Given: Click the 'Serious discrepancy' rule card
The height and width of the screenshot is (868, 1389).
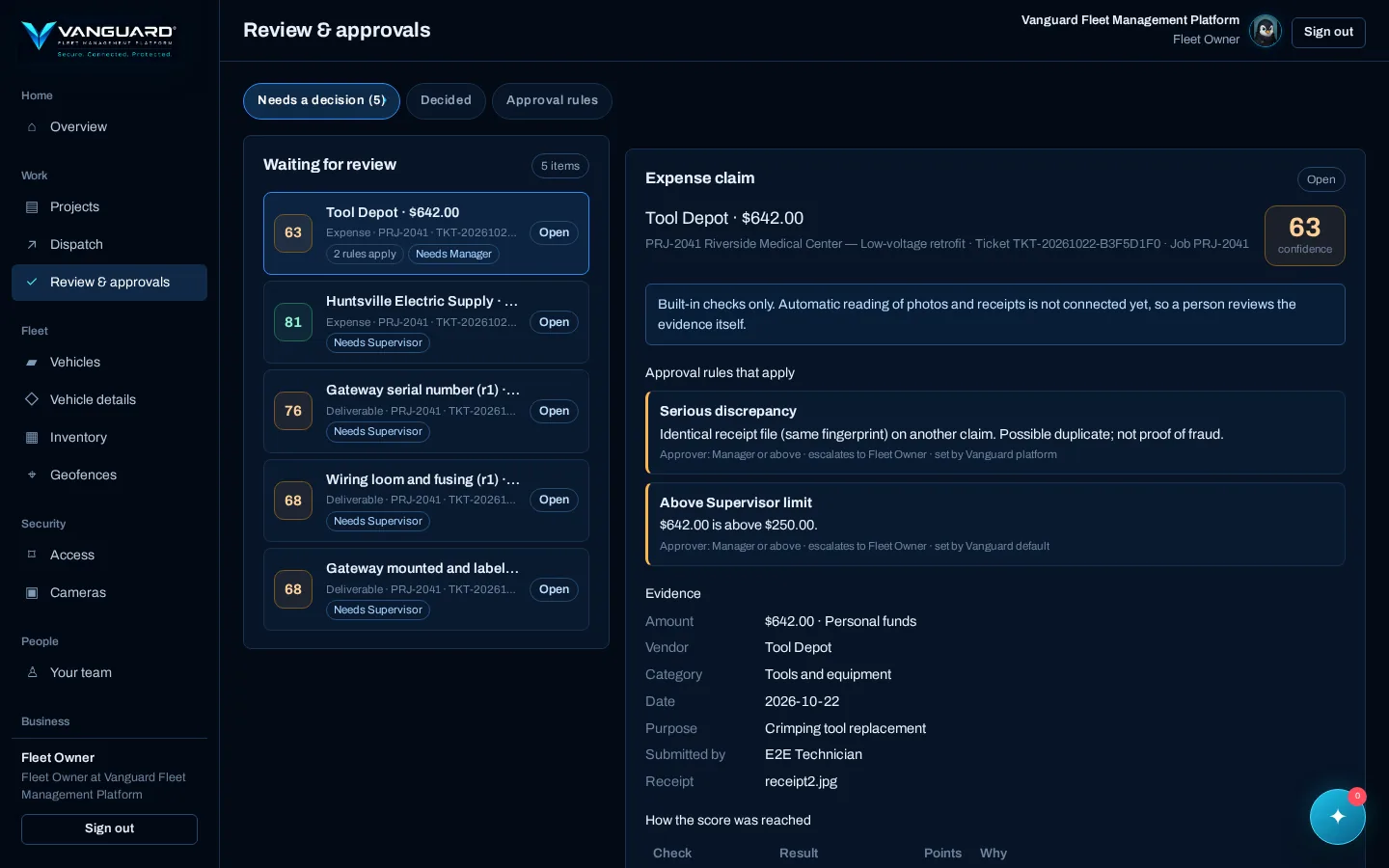Looking at the screenshot, I should pyautogui.click(x=995, y=432).
